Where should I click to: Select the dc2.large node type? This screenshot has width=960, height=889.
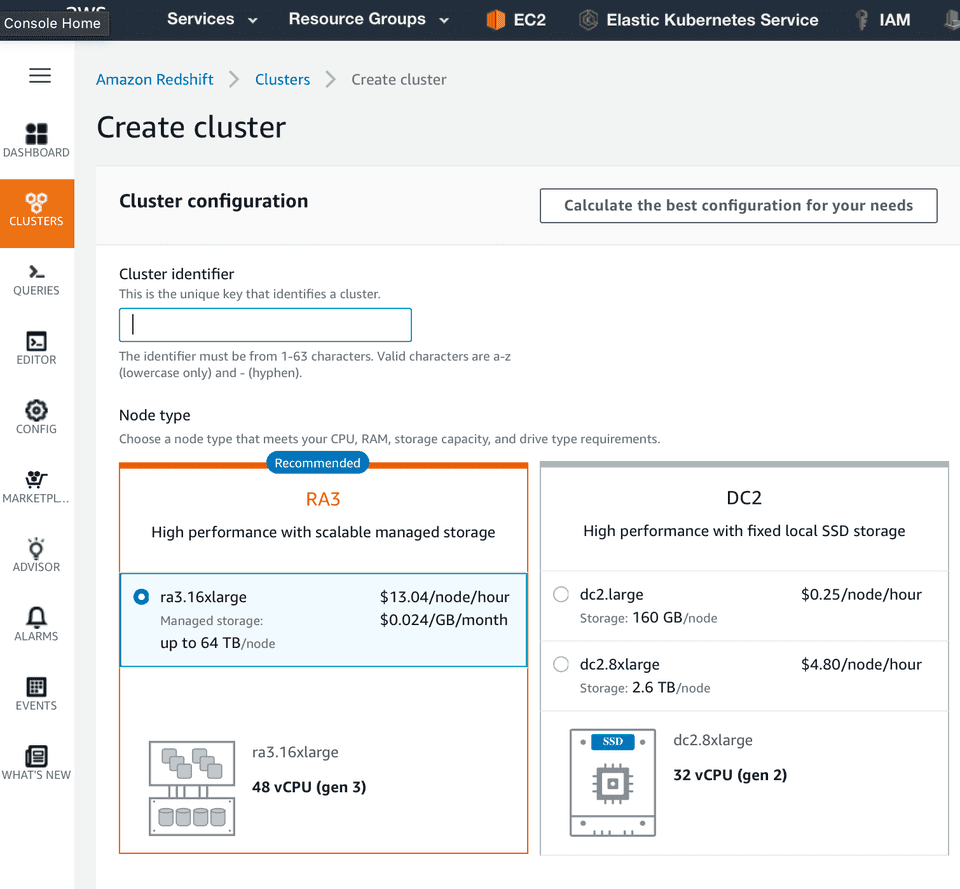pyautogui.click(x=561, y=594)
